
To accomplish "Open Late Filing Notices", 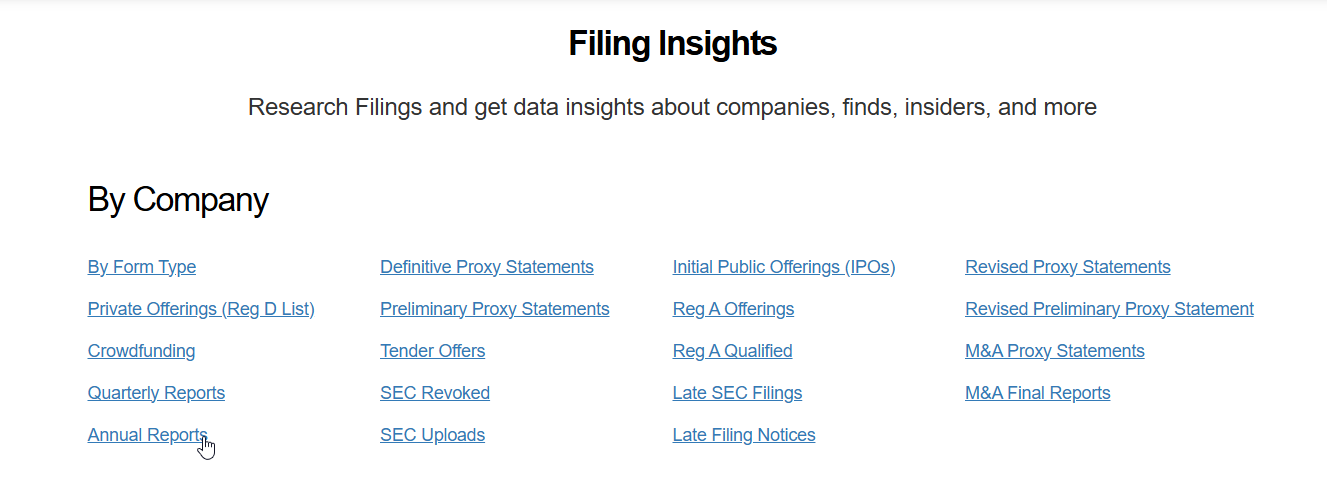I will (x=744, y=435).
